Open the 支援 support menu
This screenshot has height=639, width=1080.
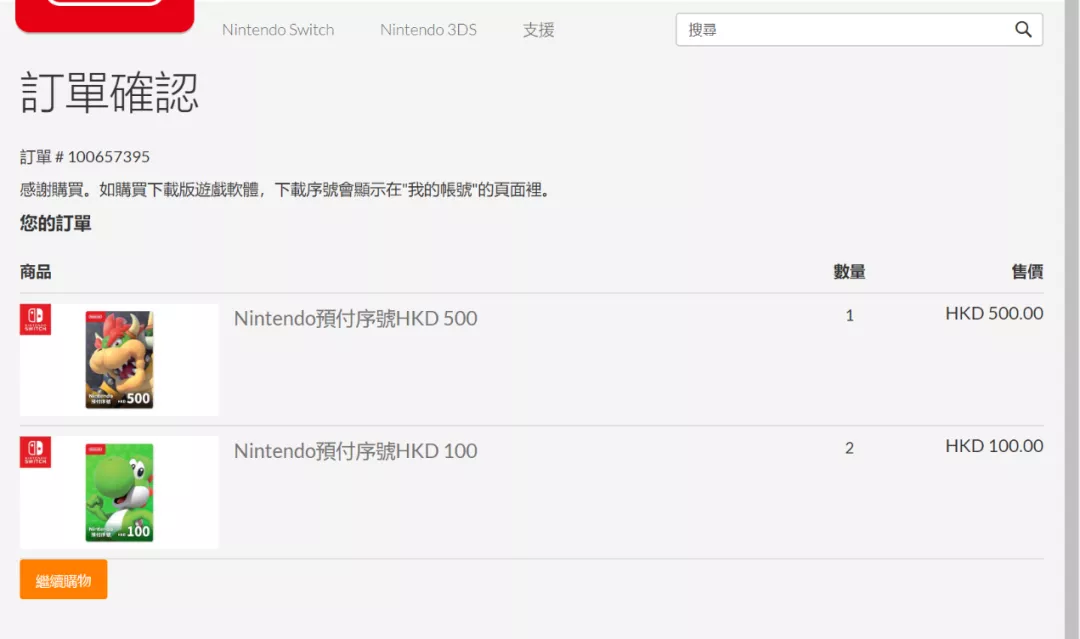tap(538, 30)
